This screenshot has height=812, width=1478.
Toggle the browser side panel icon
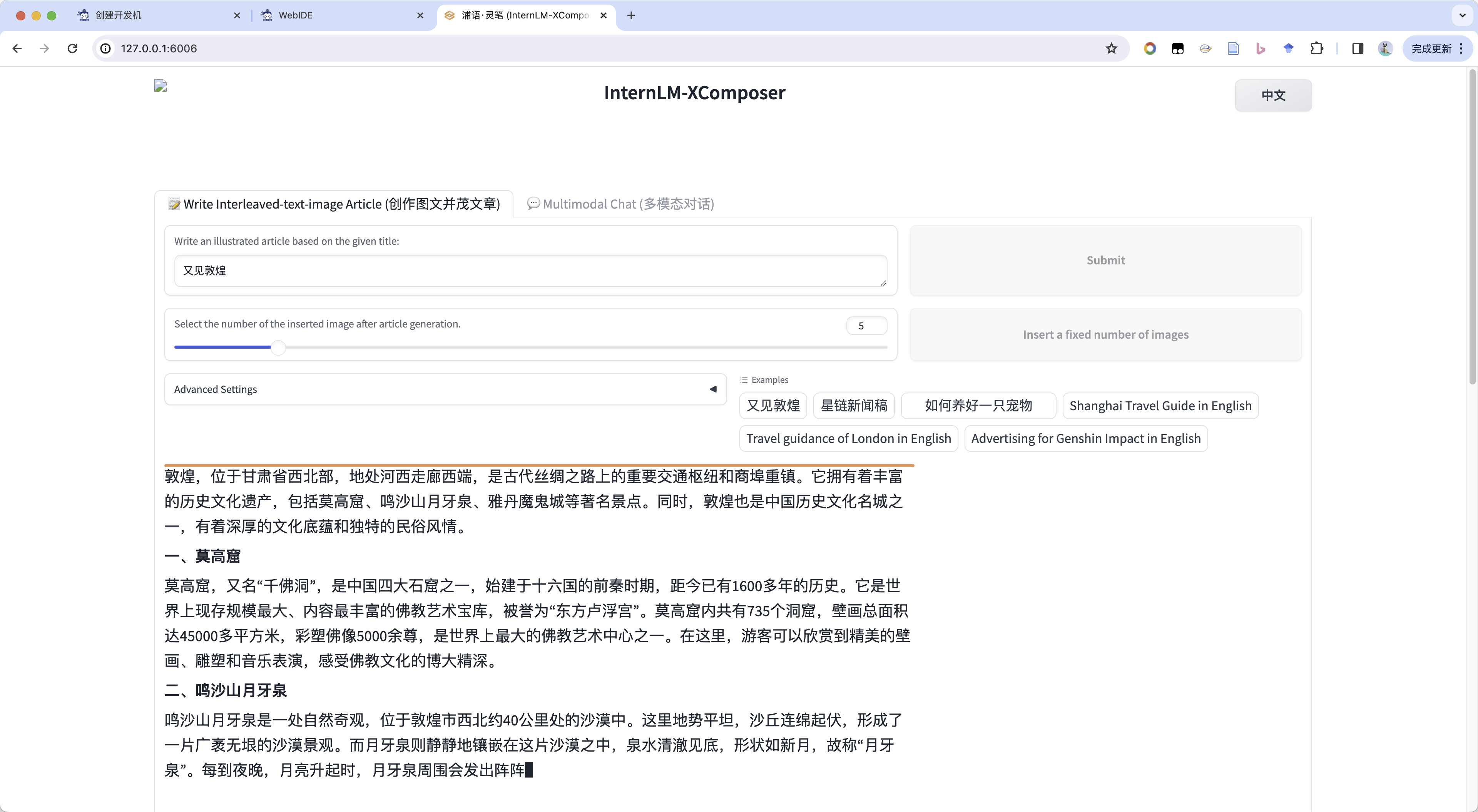1358,49
